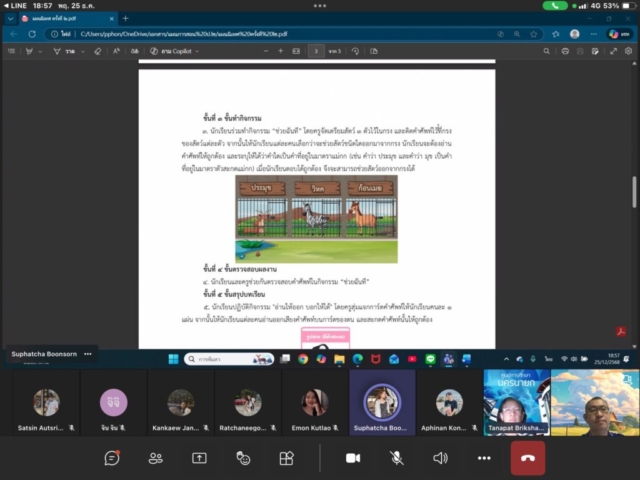The height and width of the screenshot is (480, 640).
Task: Open options next to Suphatcha Boonsorn name
Action: click(88, 354)
